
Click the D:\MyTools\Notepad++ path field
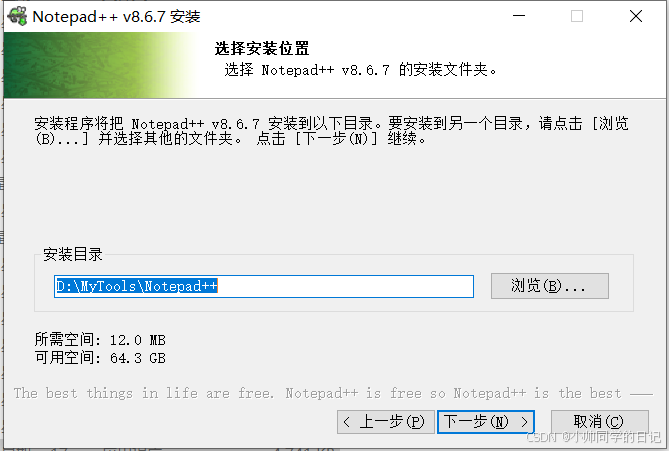tap(264, 286)
